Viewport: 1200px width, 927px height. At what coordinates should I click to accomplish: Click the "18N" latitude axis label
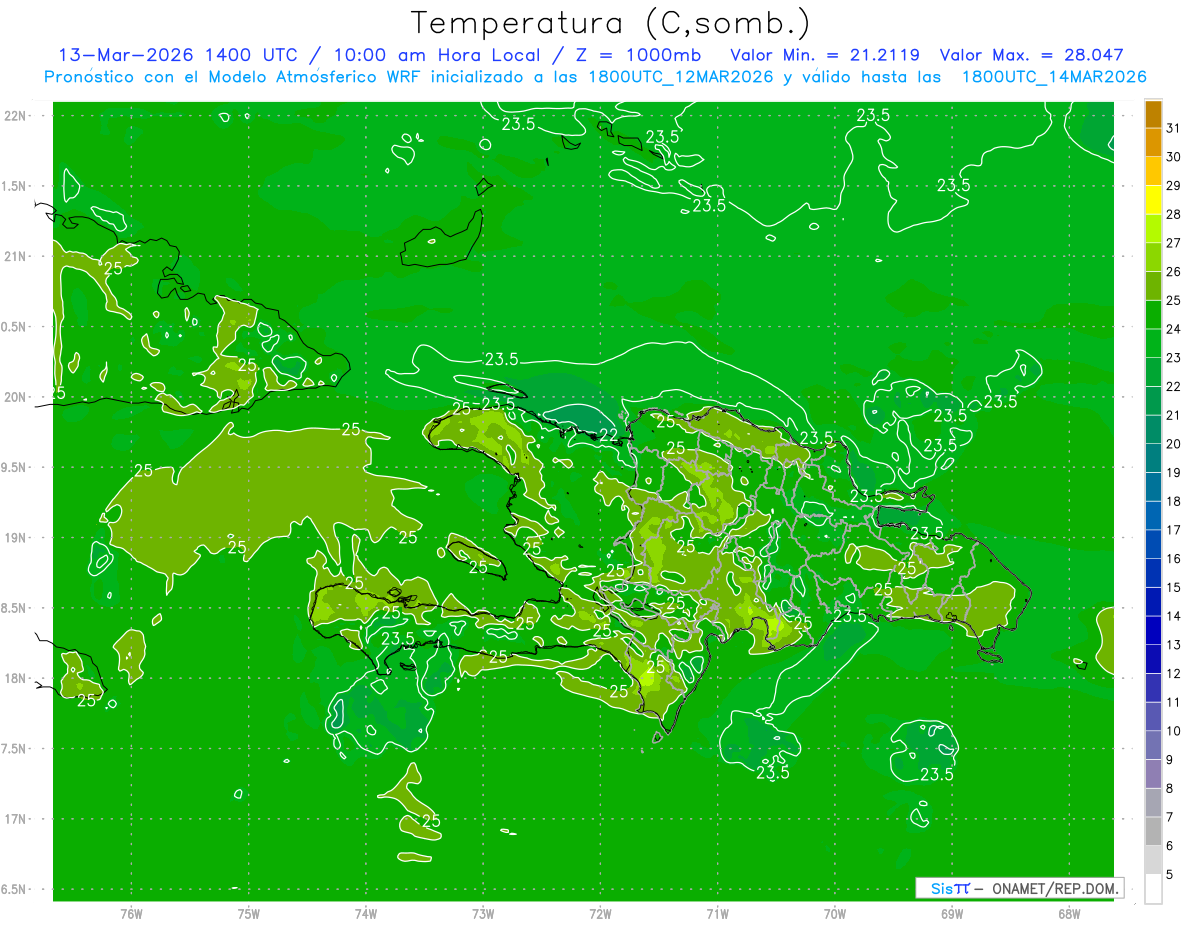[16, 678]
